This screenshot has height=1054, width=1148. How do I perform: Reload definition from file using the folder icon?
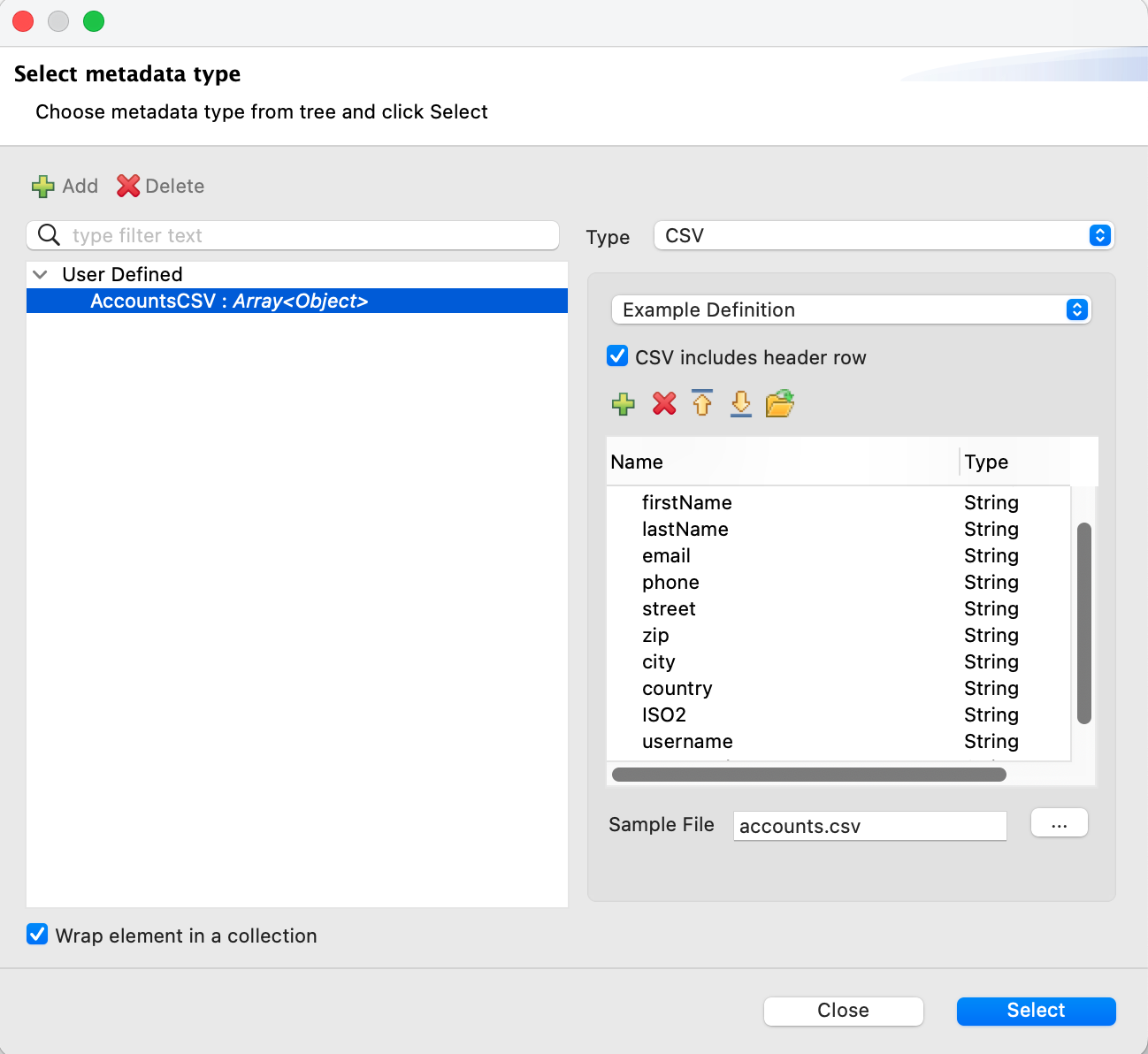point(779,403)
